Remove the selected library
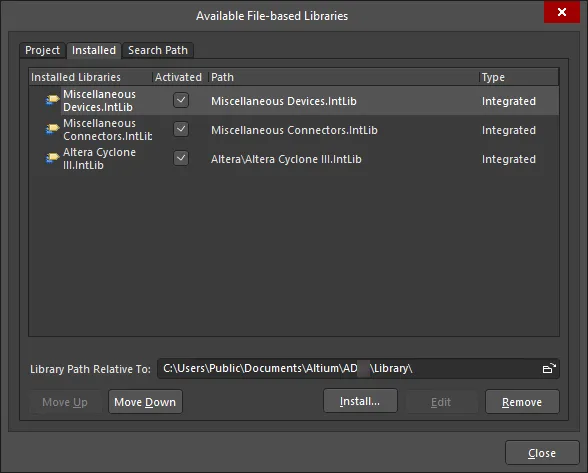 [522, 402]
